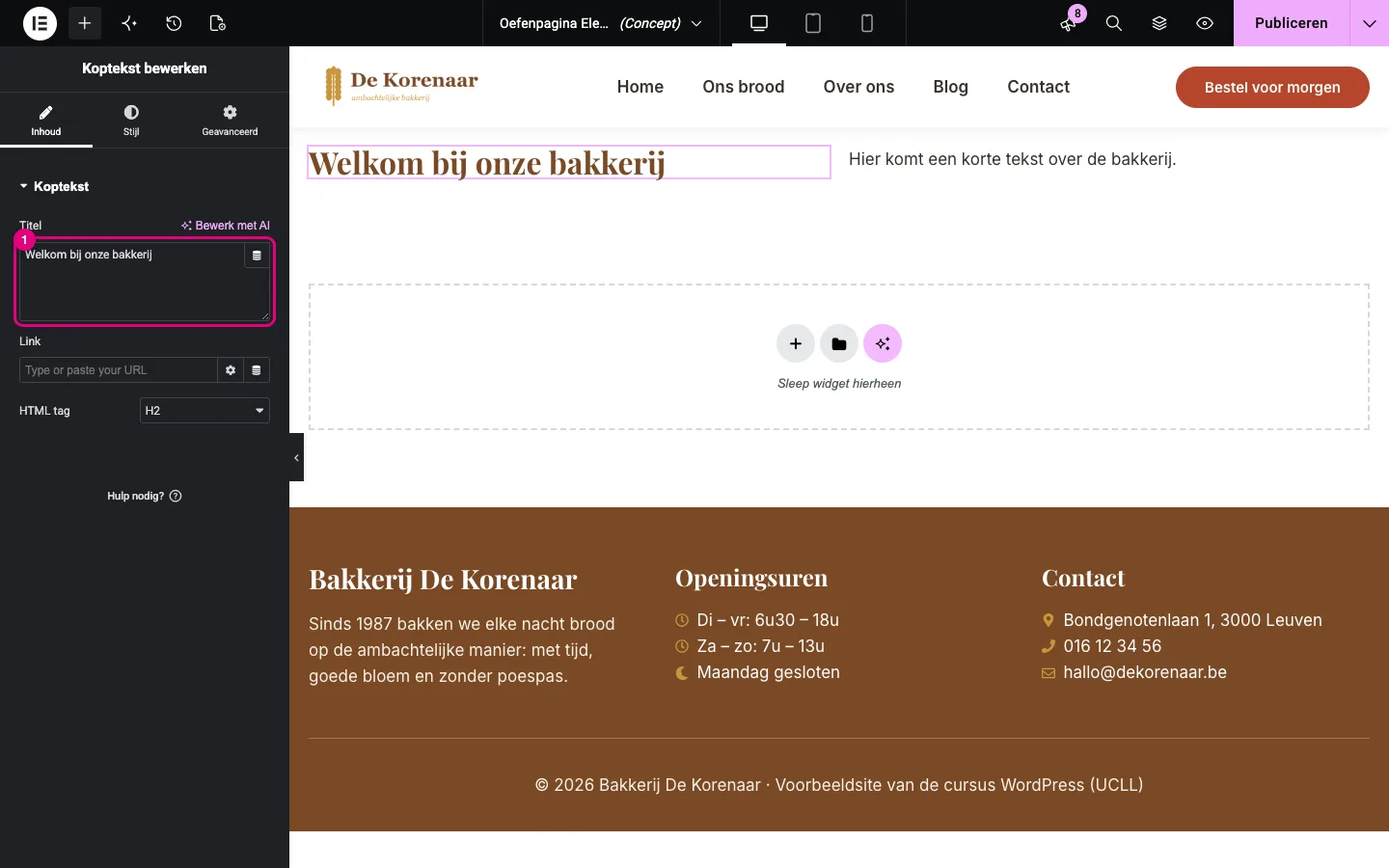Switch to the Inhoud tab
This screenshot has height=868, width=1389.
pyautogui.click(x=46, y=121)
